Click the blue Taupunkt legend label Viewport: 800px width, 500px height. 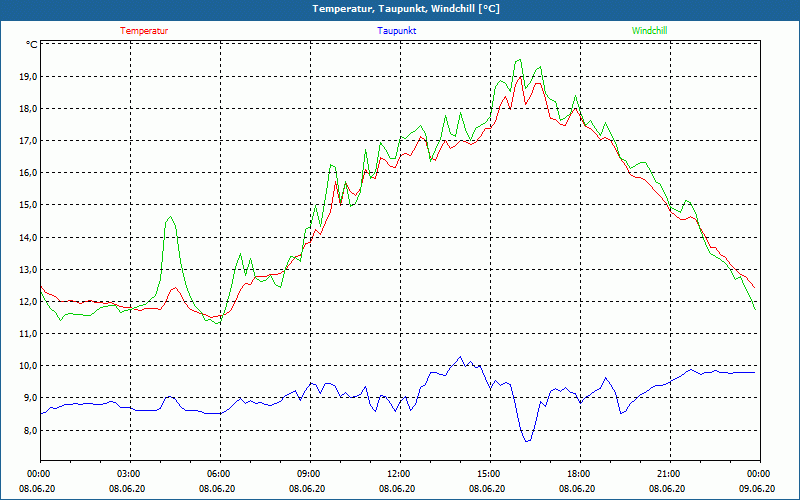click(x=397, y=31)
